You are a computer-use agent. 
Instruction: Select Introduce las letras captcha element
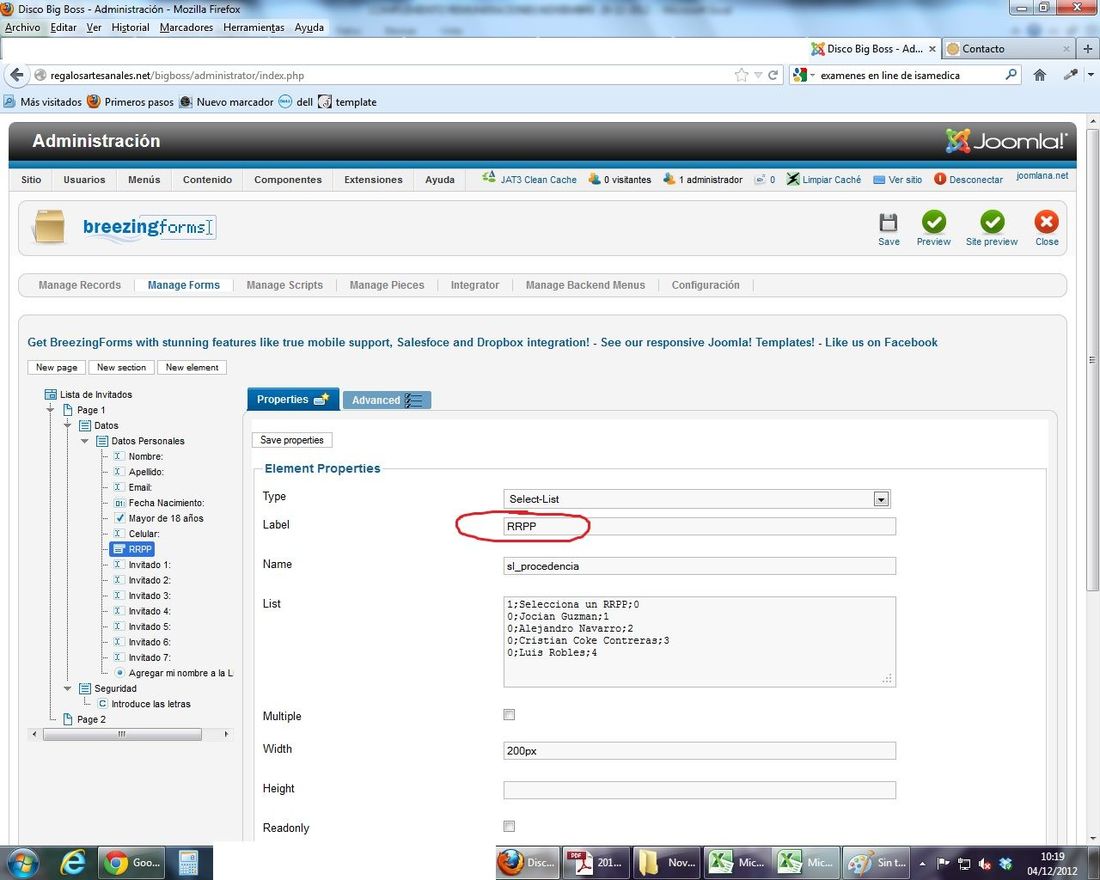(x=145, y=704)
